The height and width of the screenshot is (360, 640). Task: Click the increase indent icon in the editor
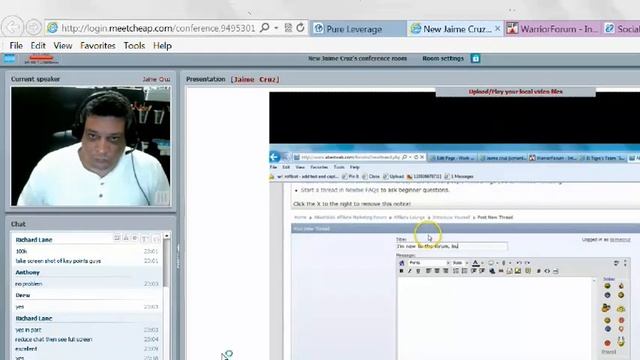click(482, 271)
